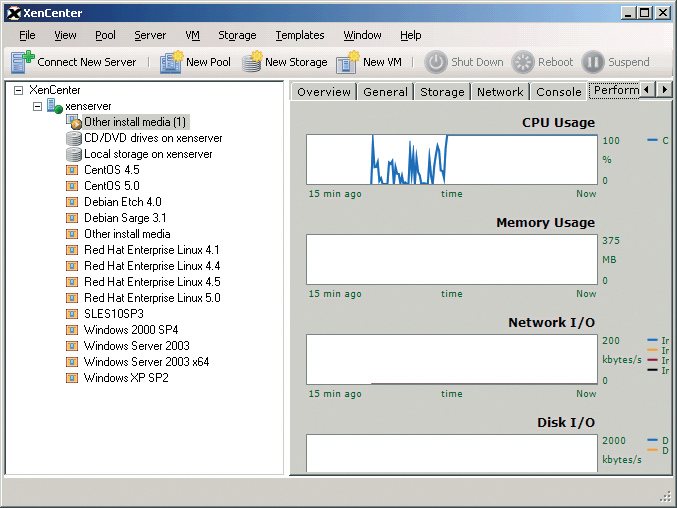Click the CentOS 5.0 template icon
The image size is (677, 508).
point(72,186)
